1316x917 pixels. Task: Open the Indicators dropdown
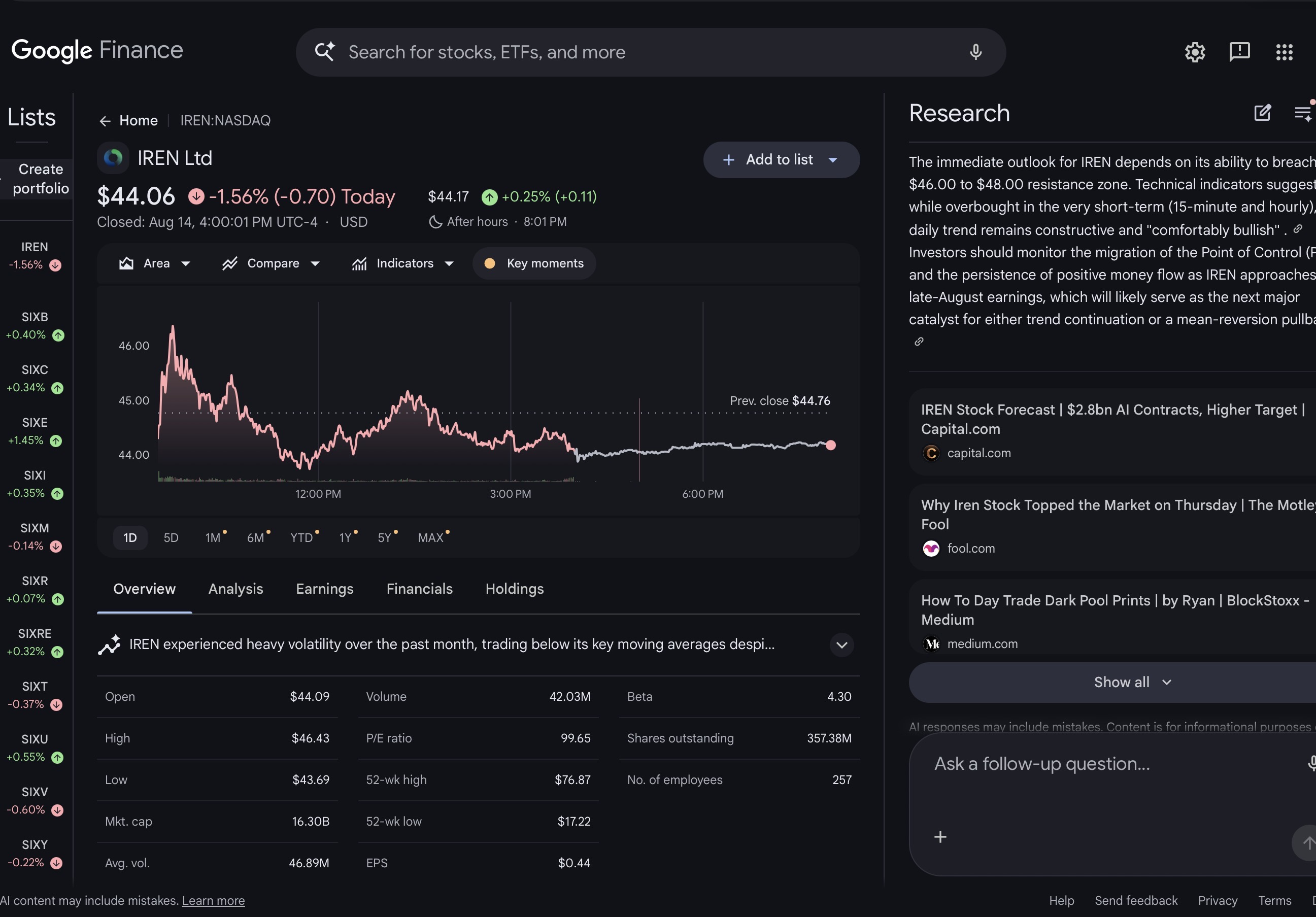point(402,264)
